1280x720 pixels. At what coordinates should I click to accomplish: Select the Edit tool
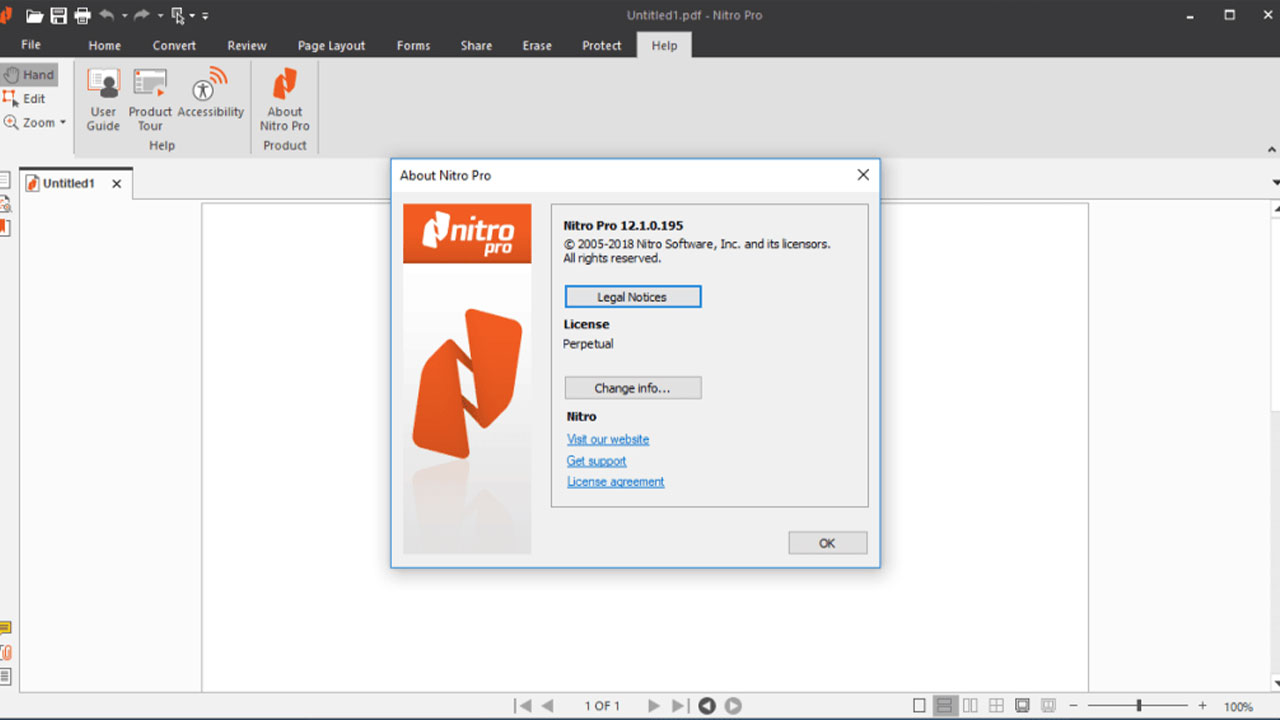28,98
